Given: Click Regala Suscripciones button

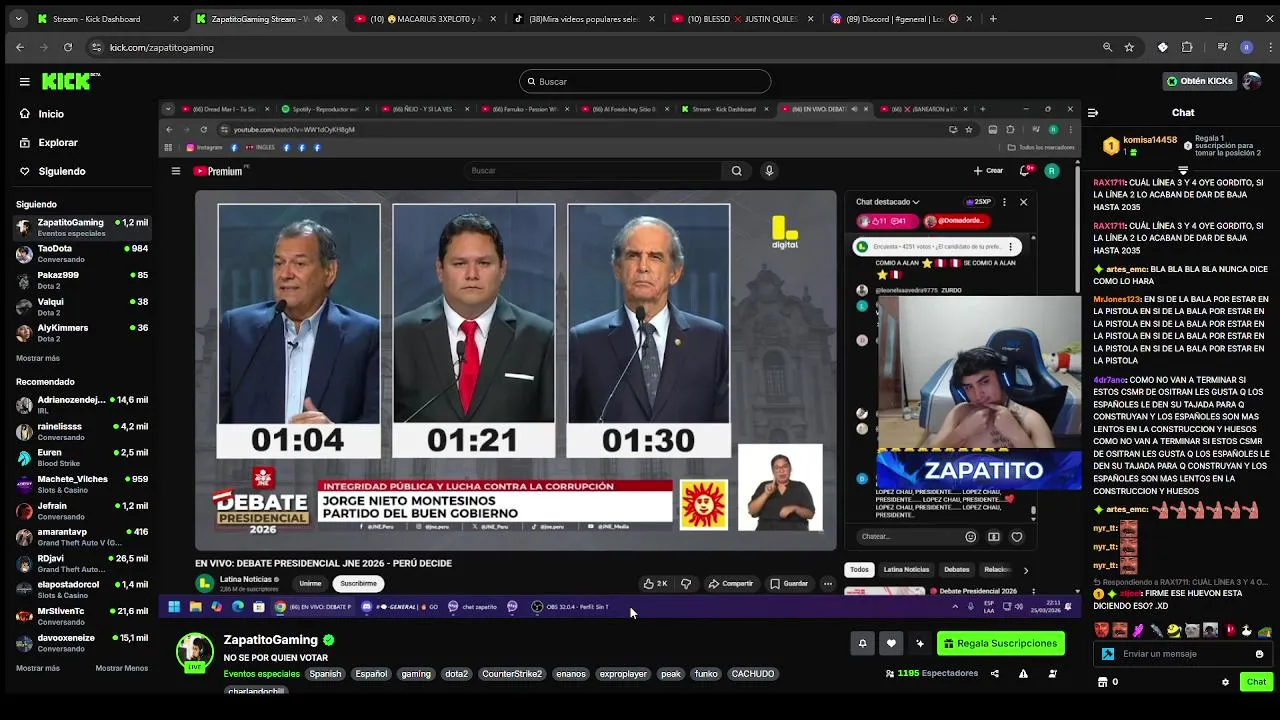Looking at the screenshot, I should pos(1000,643).
